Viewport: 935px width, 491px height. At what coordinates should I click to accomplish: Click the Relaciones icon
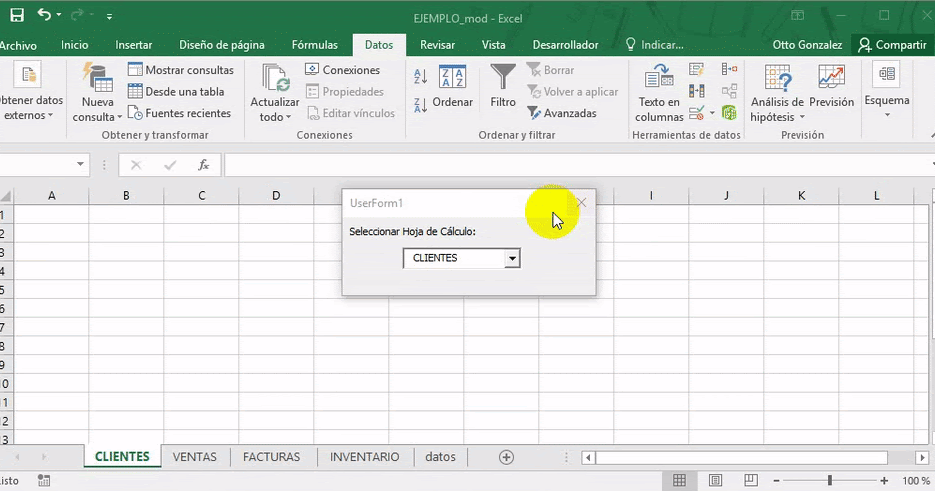pyautogui.click(x=729, y=91)
